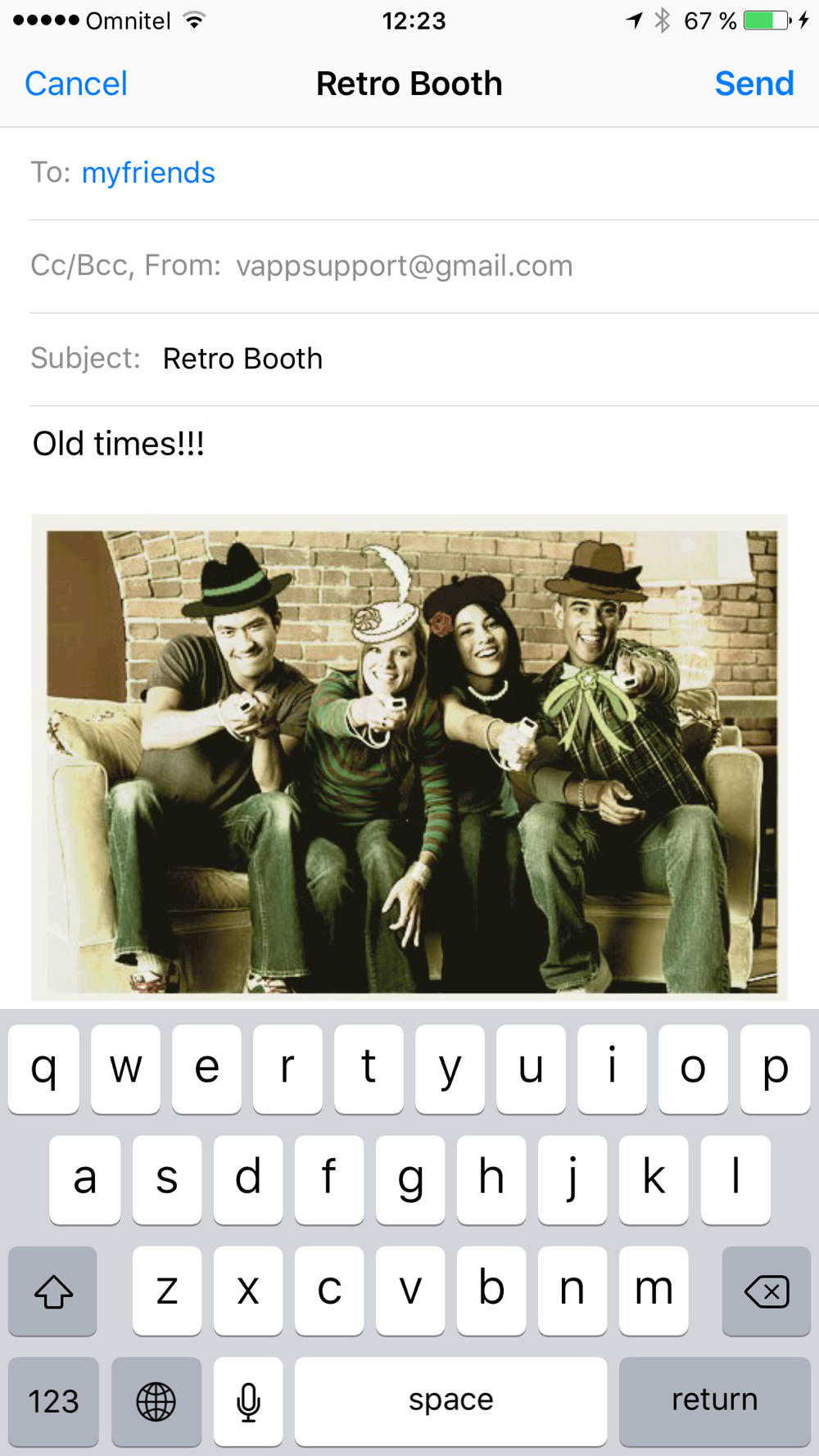Tap the shift key on keyboard
Image resolution: width=819 pixels, height=1456 pixels.
point(52,1291)
